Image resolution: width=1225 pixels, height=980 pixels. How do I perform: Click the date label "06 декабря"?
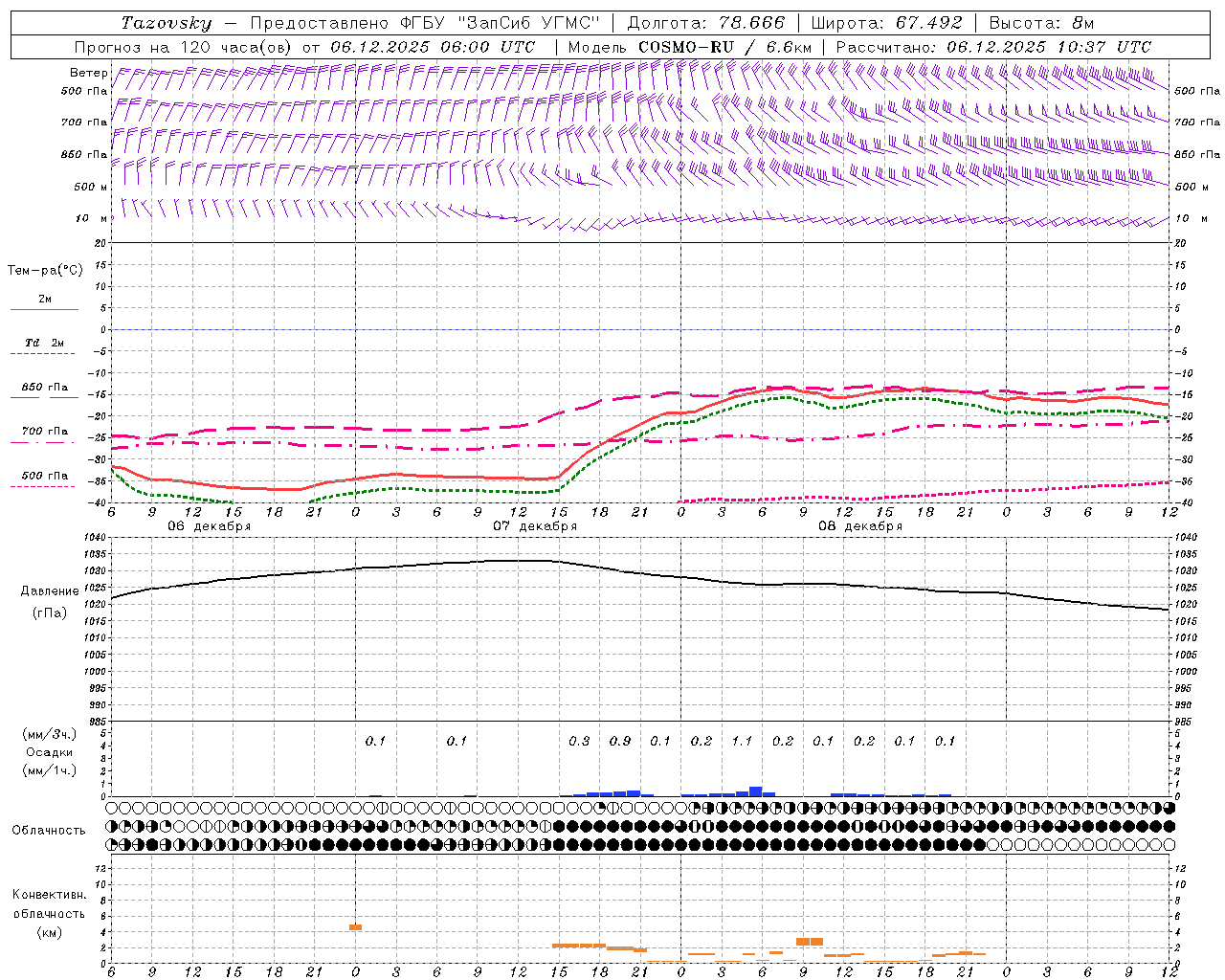coord(210,526)
